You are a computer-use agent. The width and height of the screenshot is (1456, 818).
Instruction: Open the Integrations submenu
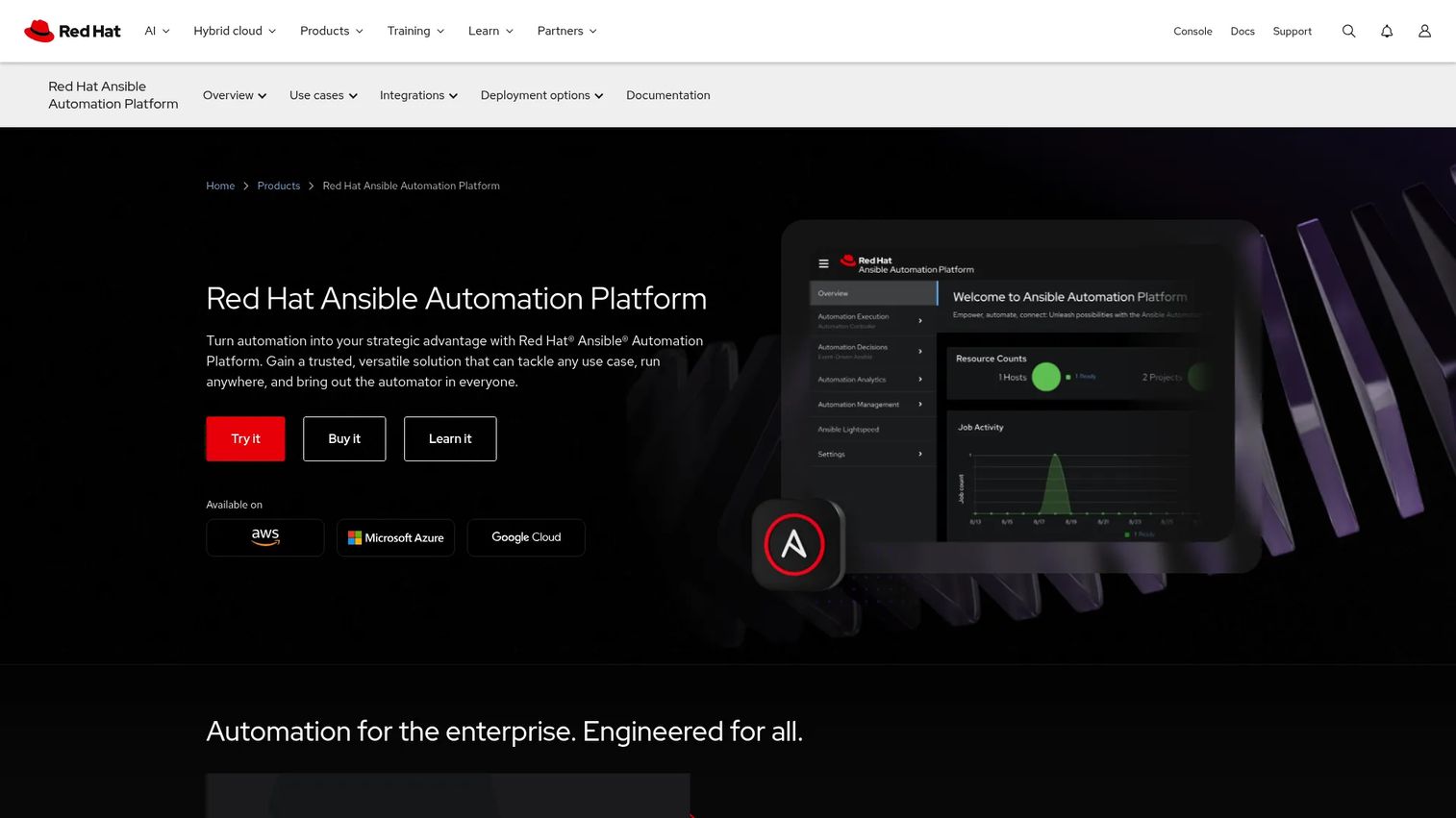tap(418, 95)
